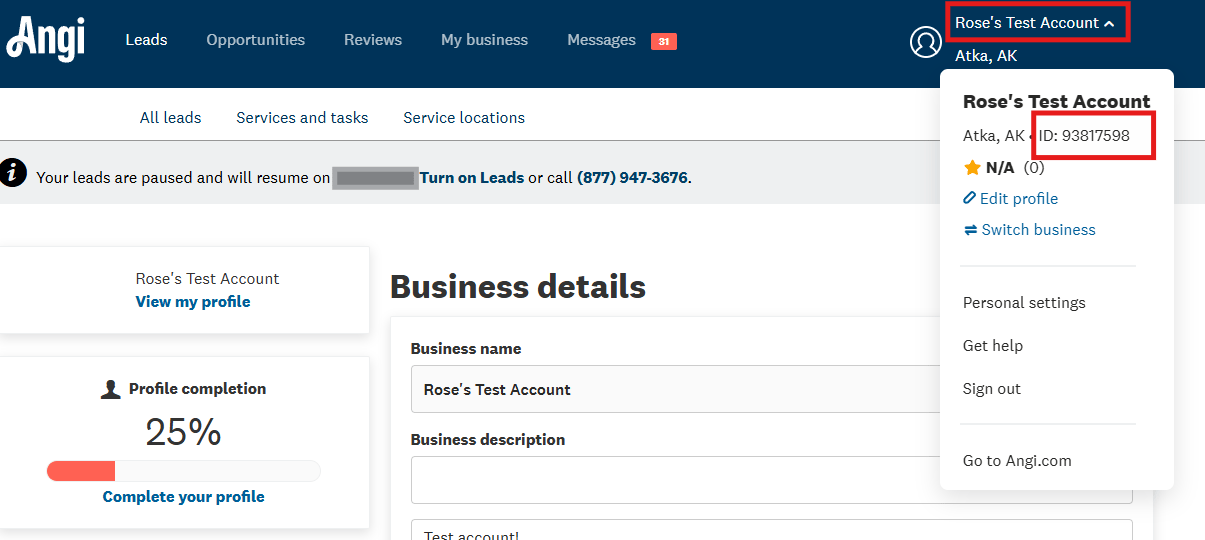Click the Messages 31 unread badge
The width and height of the screenshot is (1205, 540).
point(664,41)
